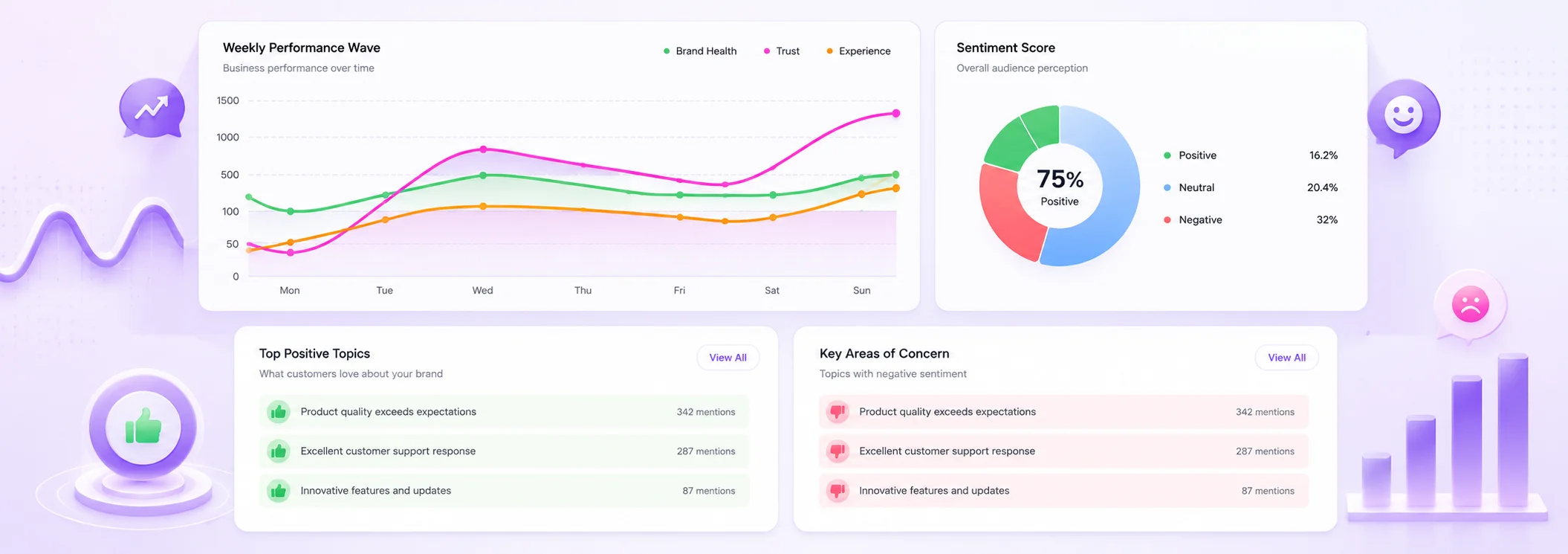Screen dimensions: 1568x554
Task: Click thumbs-up icon beside Innovative features and updates
Action: click(x=279, y=491)
